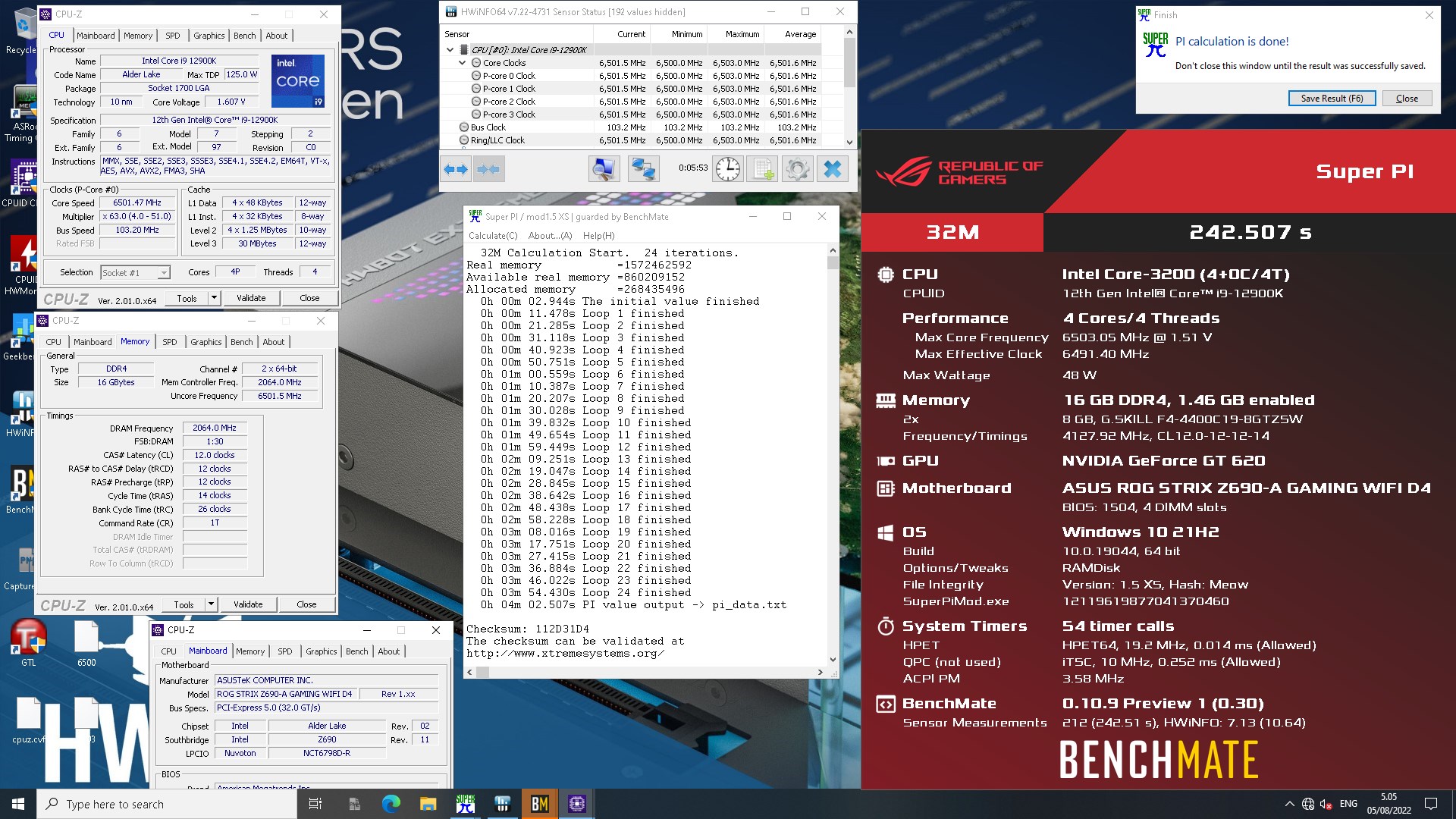Click the PNG file icon in taskbar

(353, 804)
